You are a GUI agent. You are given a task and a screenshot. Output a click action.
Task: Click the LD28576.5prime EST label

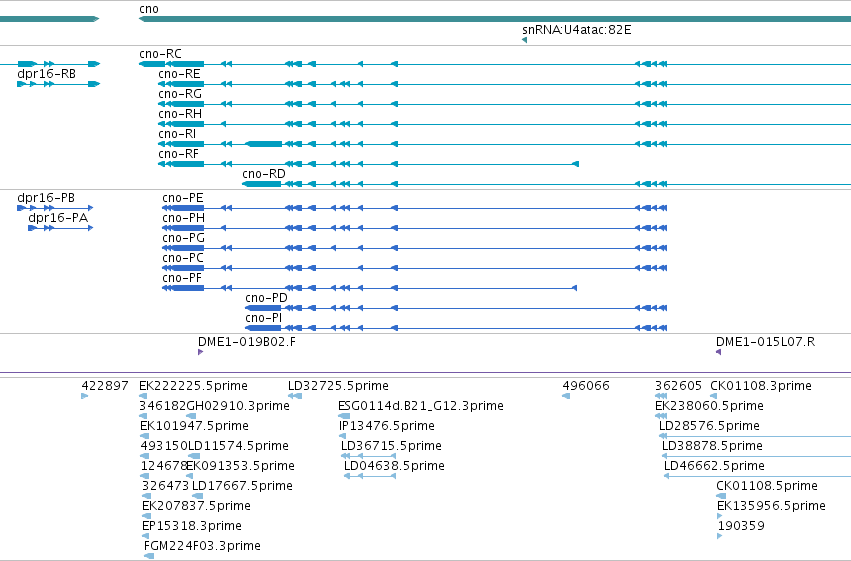709,426
